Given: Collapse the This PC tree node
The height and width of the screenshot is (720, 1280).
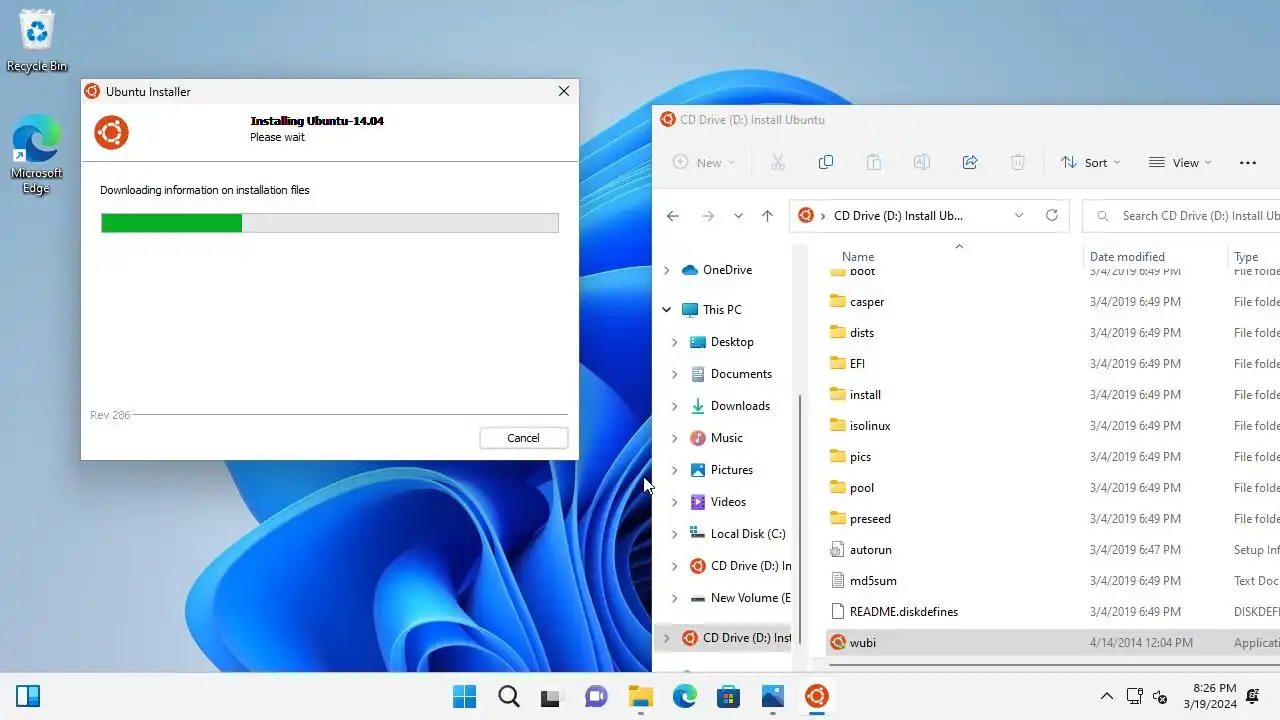Looking at the screenshot, I should [666, 310].
